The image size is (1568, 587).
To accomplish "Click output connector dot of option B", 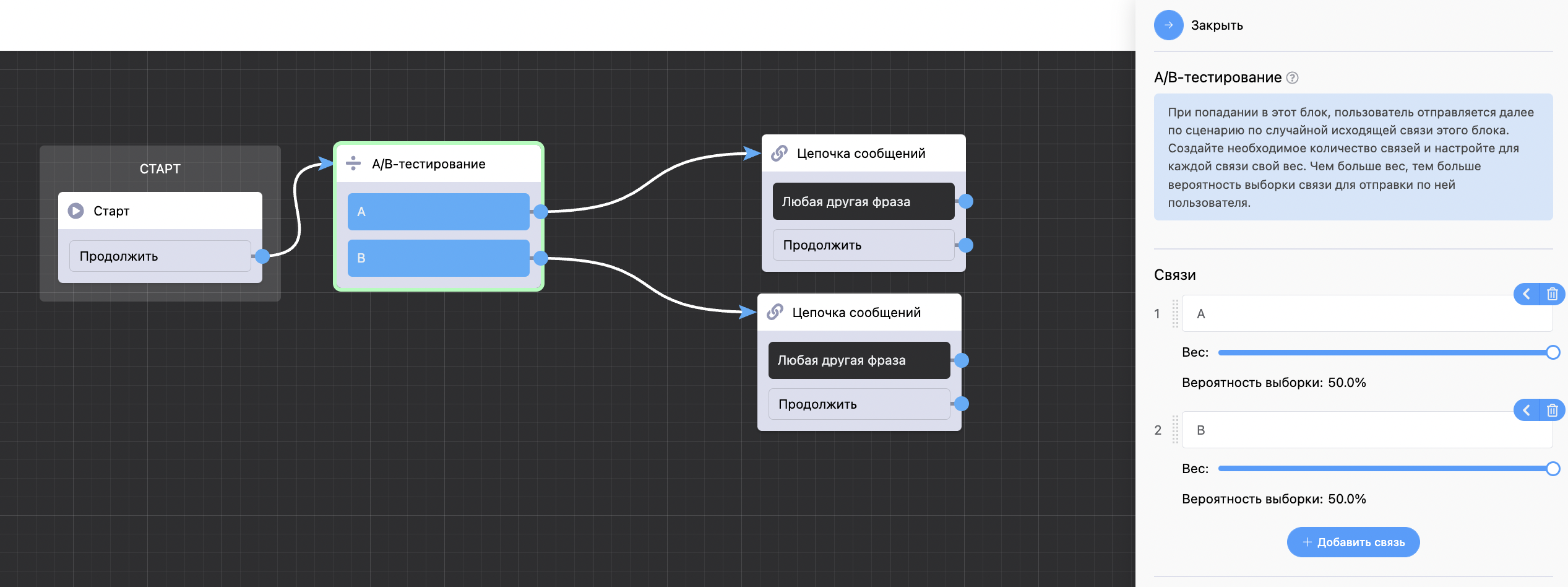I will click(x=541, y=258).
